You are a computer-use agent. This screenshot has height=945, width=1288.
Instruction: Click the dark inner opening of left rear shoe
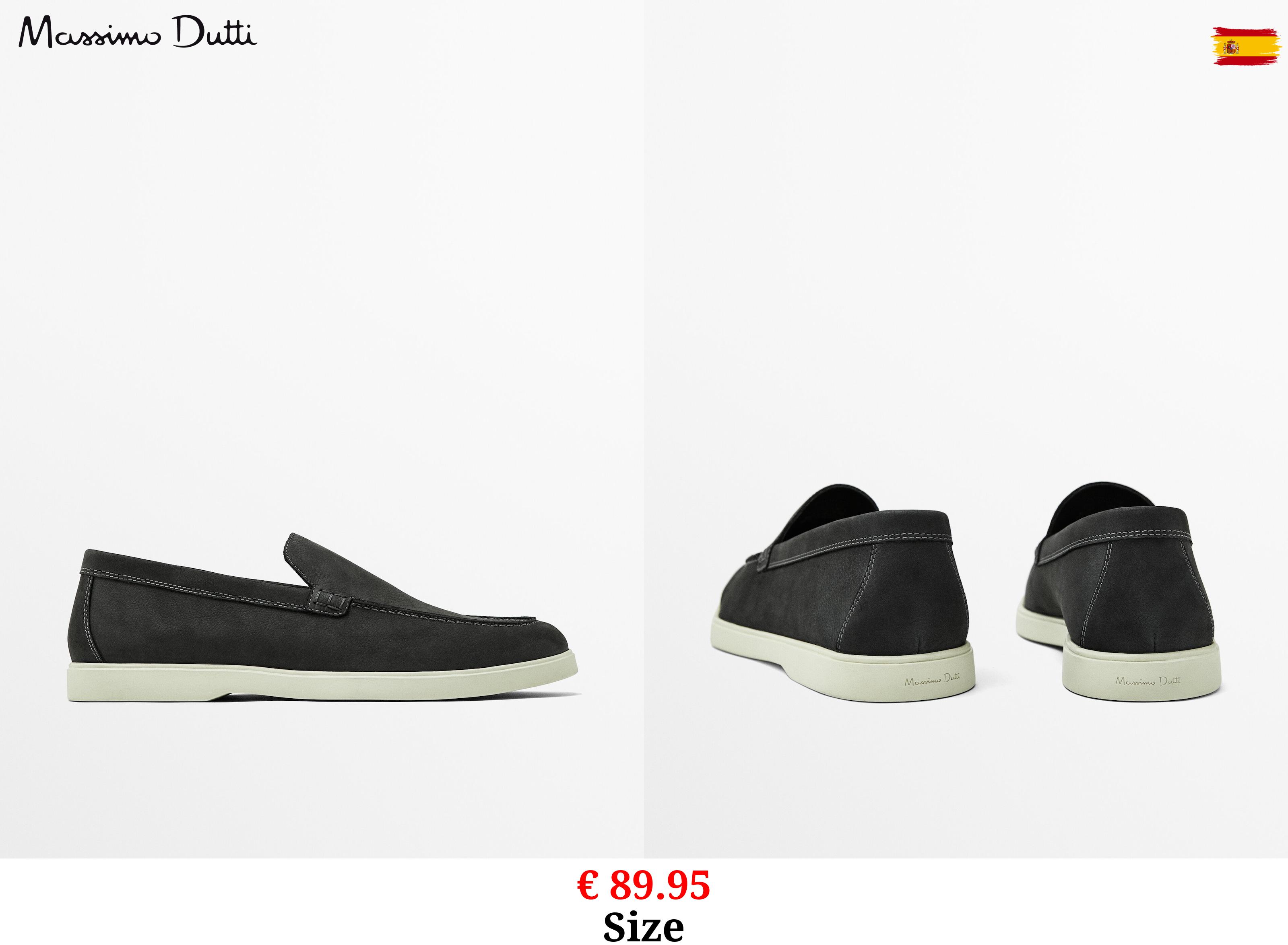point(835,509)
